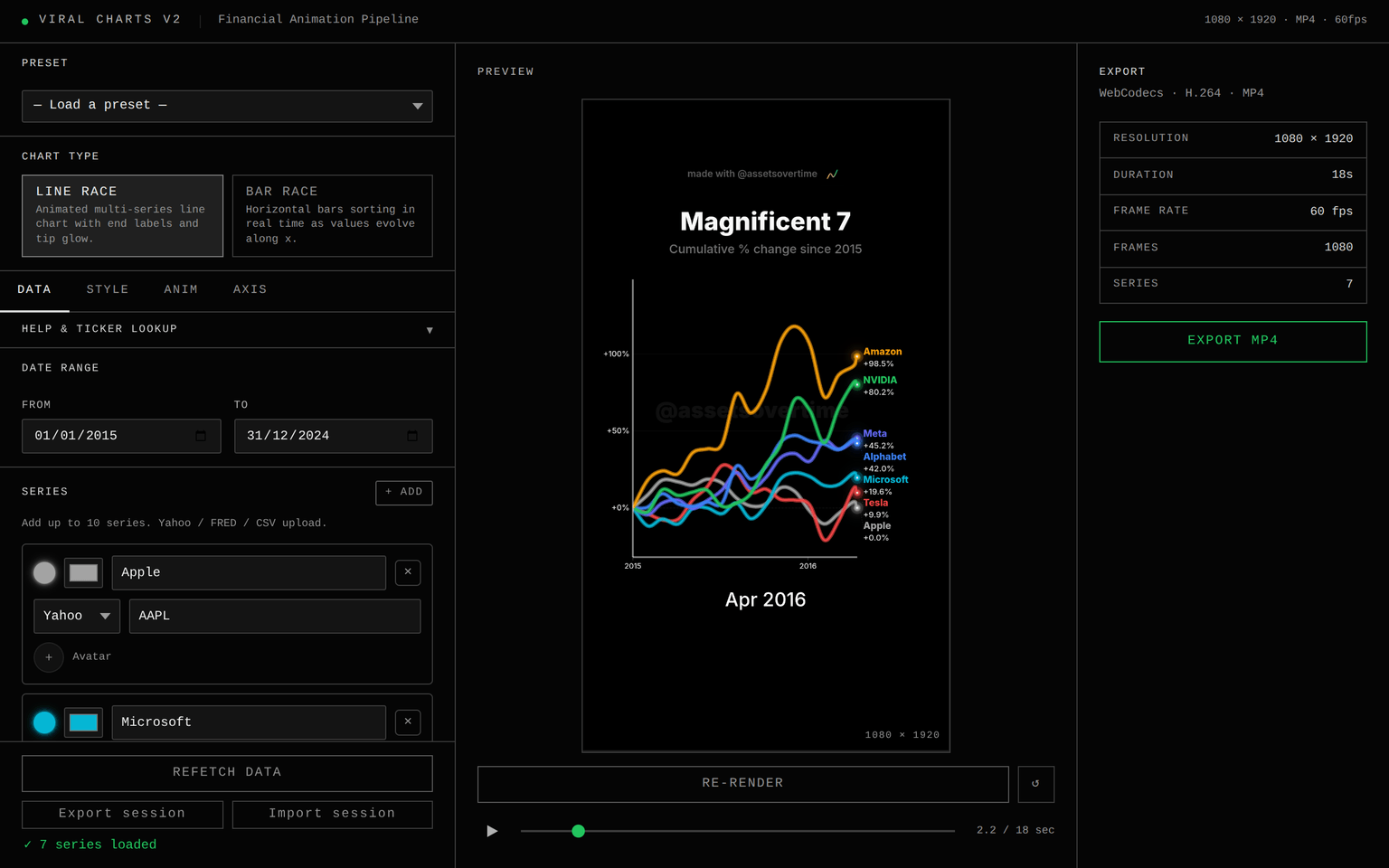Open the Yahoo data source dropdown
Screen dimensions: 1389x868
[77, 617]
